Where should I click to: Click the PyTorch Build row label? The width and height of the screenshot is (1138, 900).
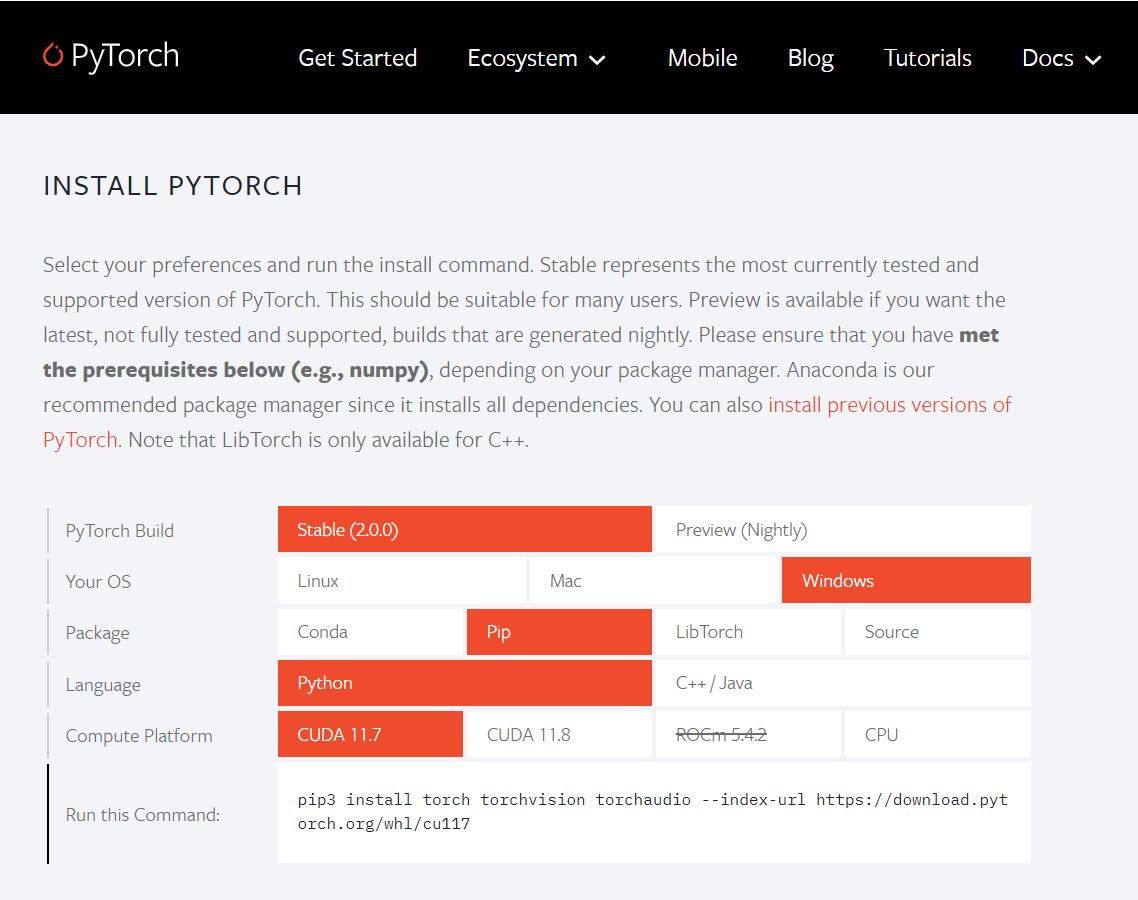(120, 531)
